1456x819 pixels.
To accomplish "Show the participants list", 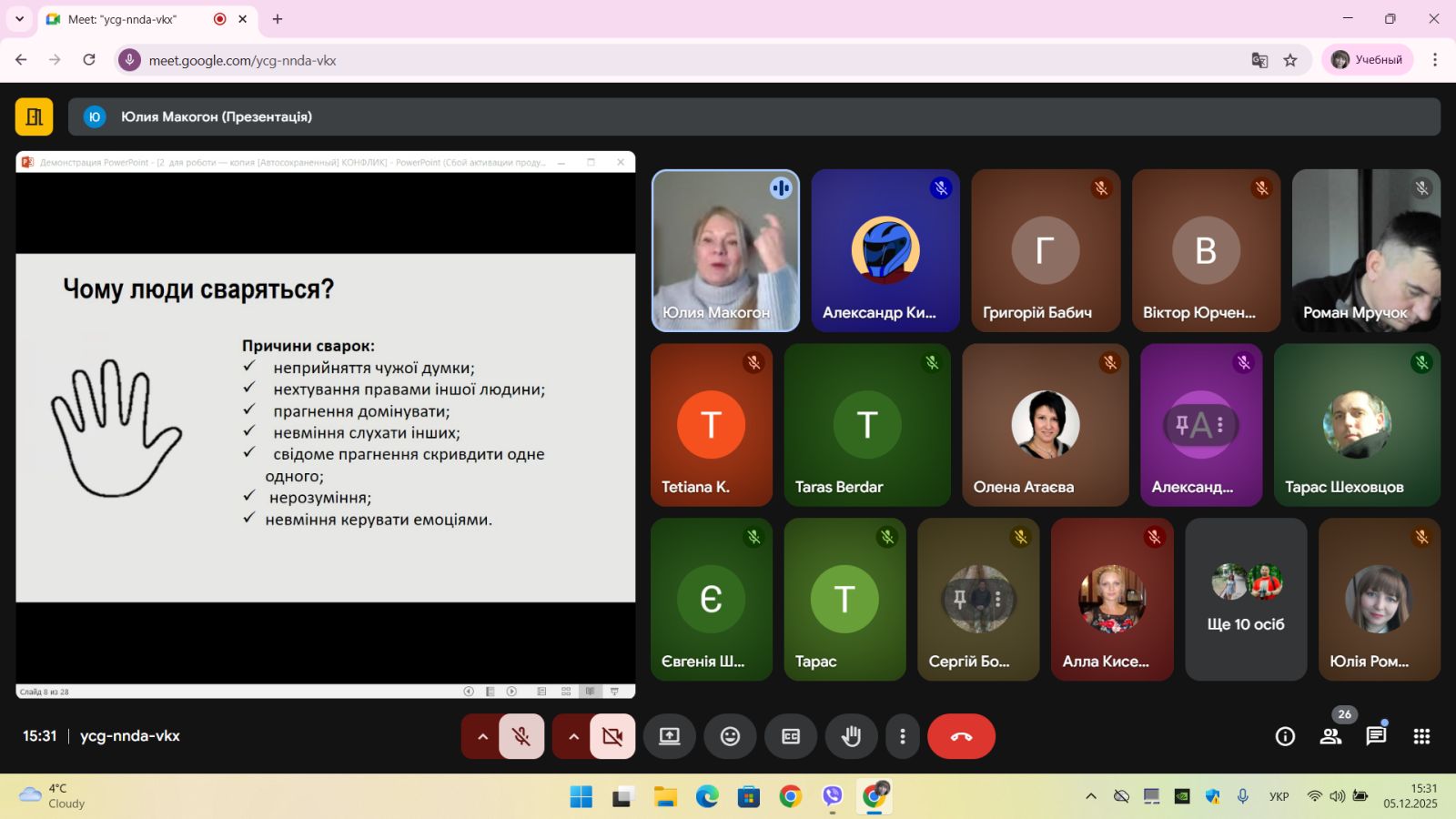I will [x=1330, y=736].
